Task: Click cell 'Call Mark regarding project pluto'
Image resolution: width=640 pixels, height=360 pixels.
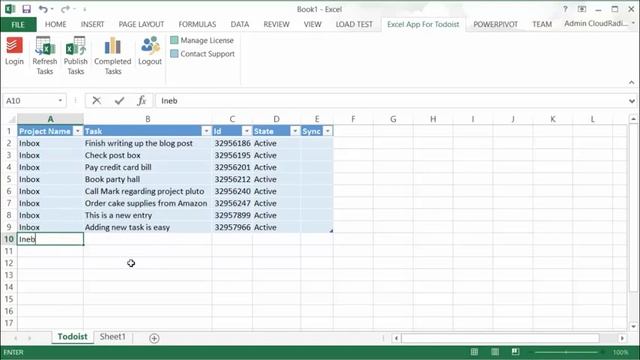Action: 148,191
